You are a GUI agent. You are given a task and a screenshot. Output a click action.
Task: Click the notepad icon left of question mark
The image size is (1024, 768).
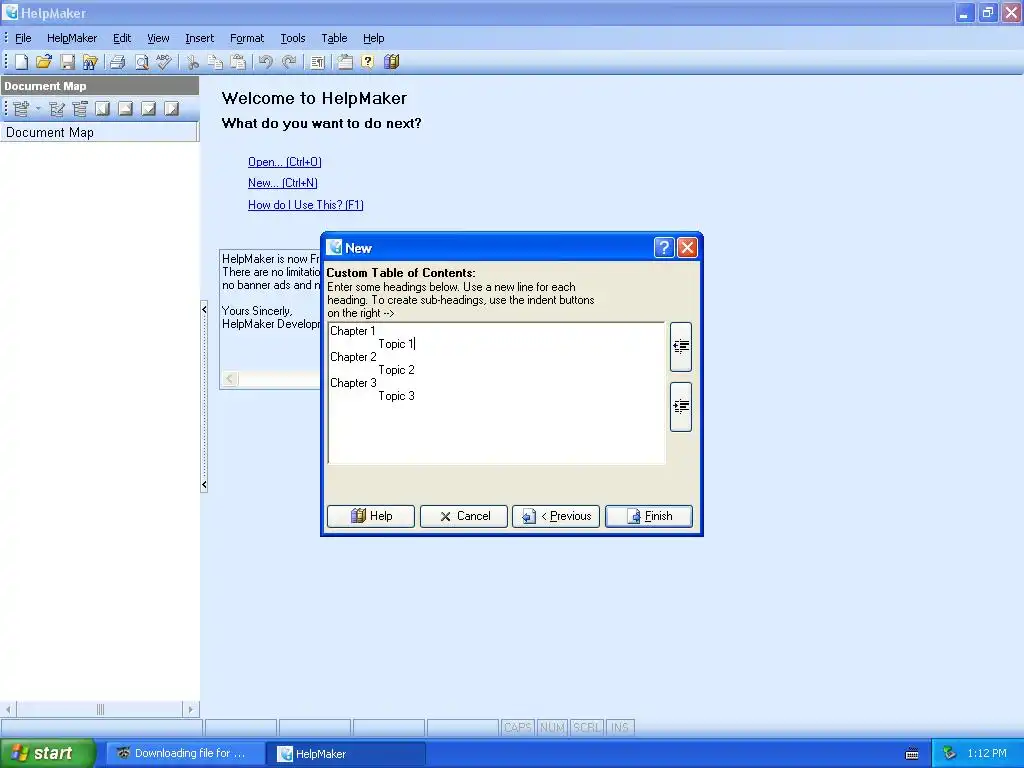coord(345,62)
